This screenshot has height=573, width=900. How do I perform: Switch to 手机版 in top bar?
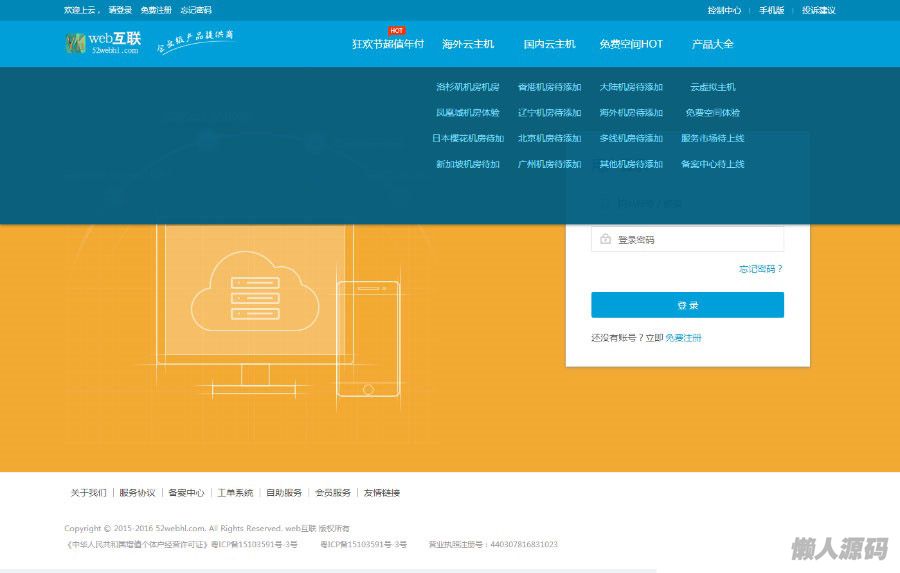(771, 10)
